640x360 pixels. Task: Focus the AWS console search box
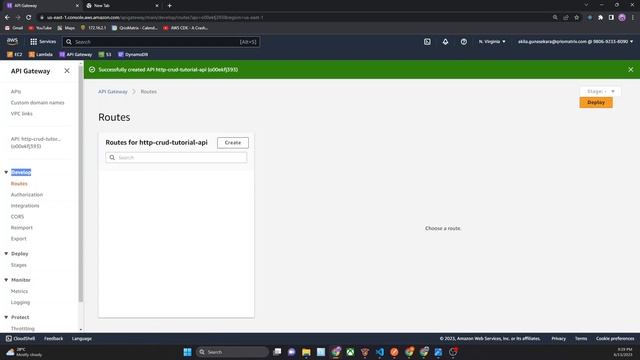pyautogui.click(x=161, y=42)
